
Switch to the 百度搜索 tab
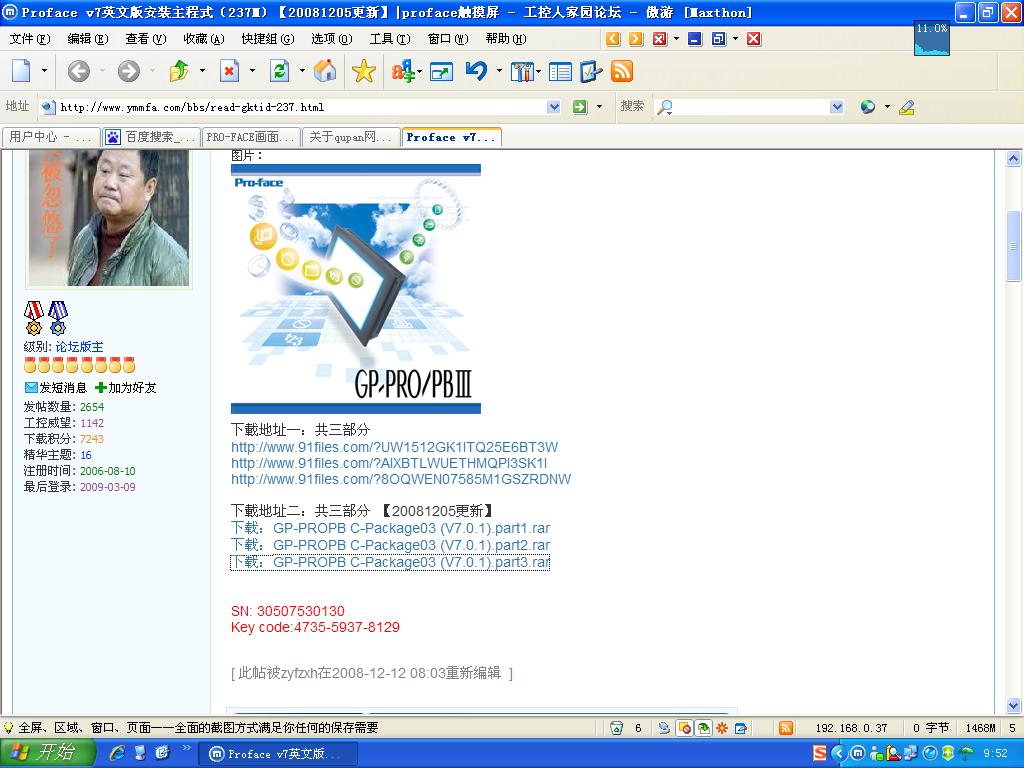[152, 137]
